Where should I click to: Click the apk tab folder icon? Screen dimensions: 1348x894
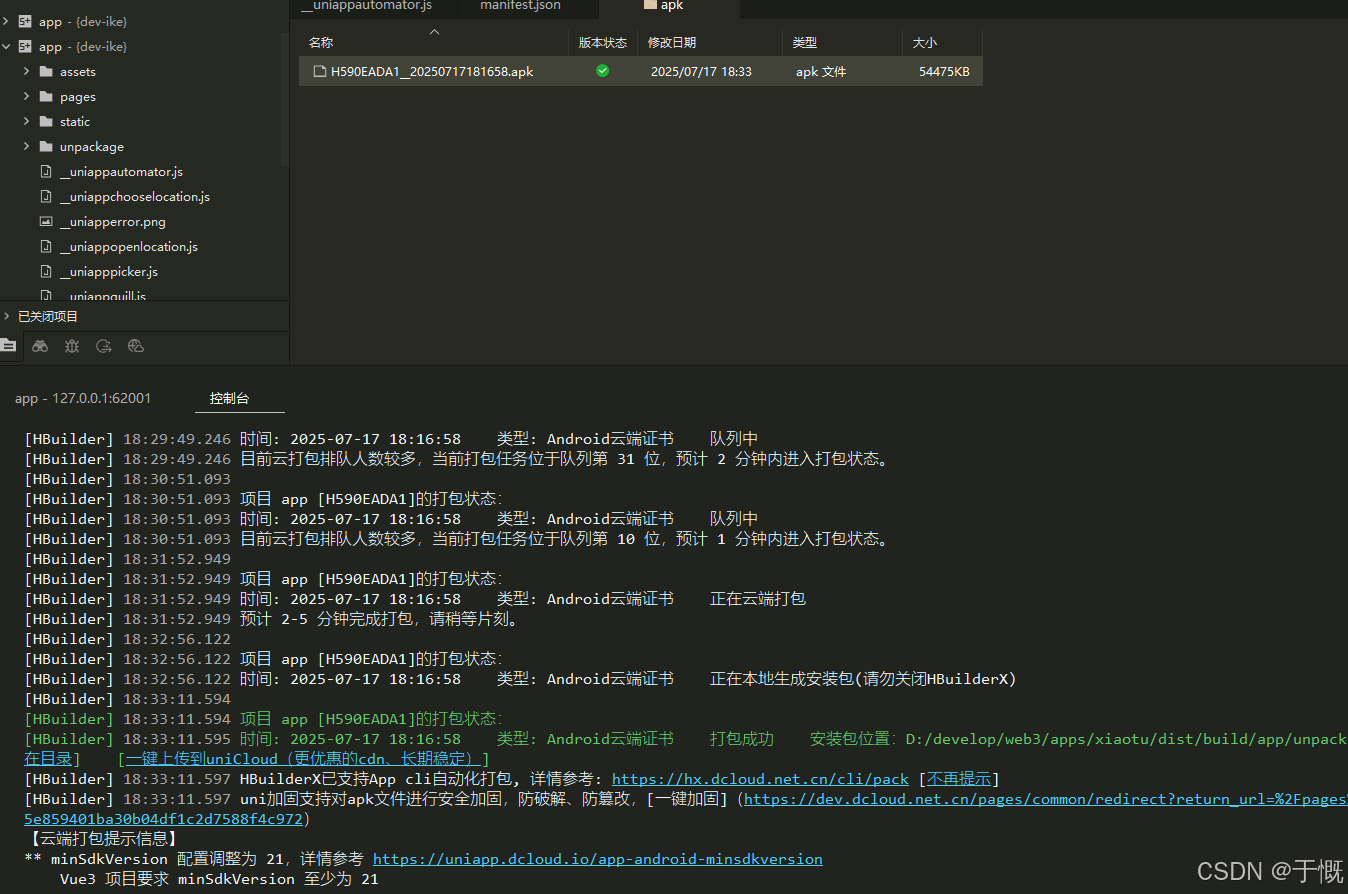pos(650,5)
